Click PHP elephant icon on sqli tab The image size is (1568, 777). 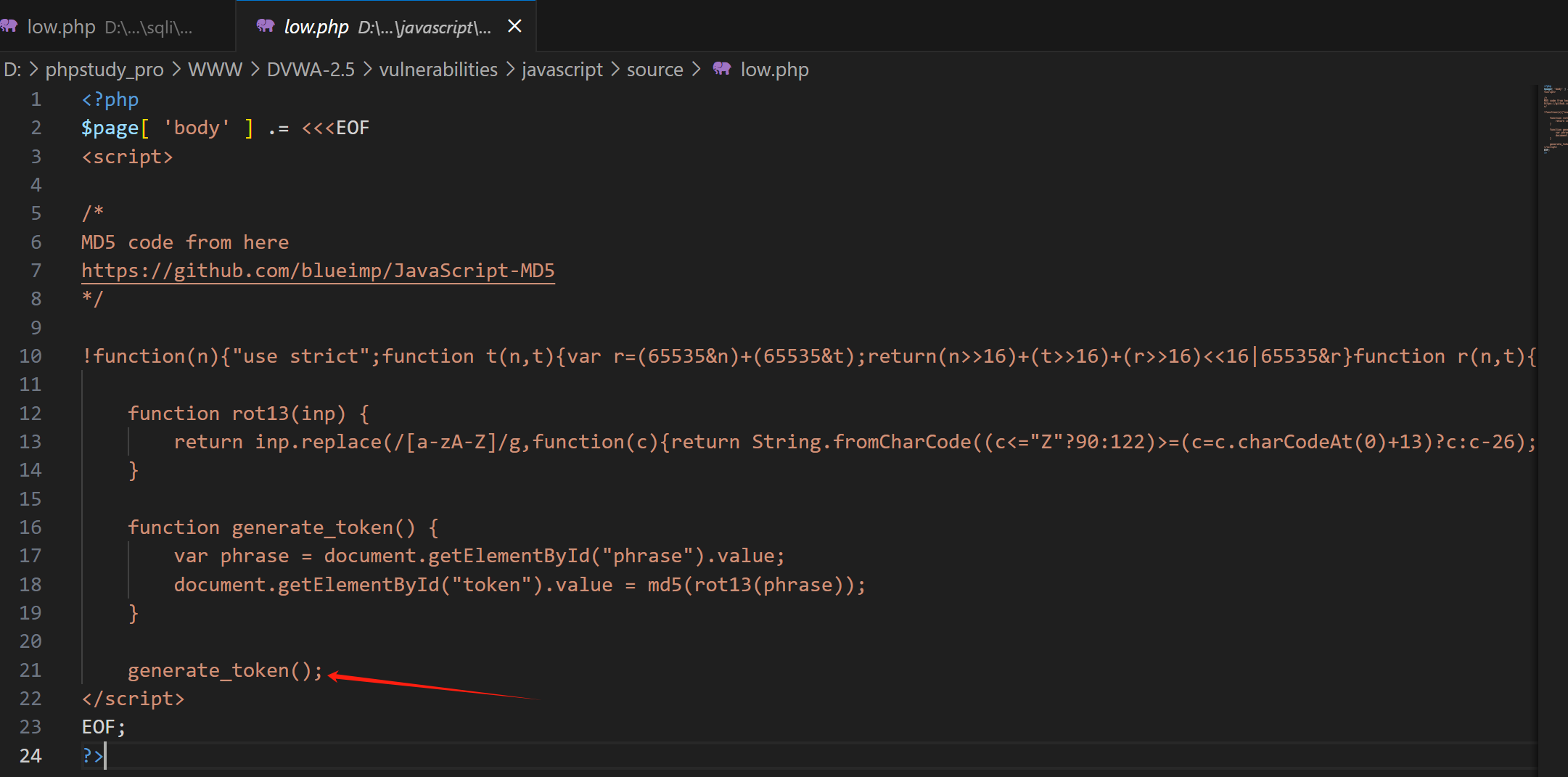[x=9, y=26]
